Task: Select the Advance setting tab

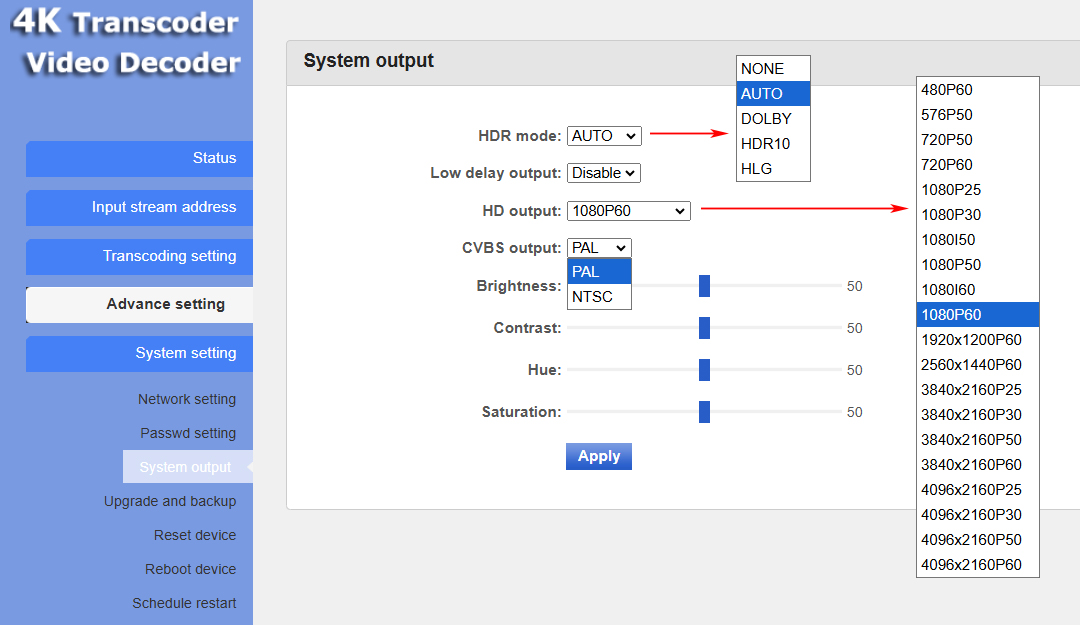Action: (139, 305)
